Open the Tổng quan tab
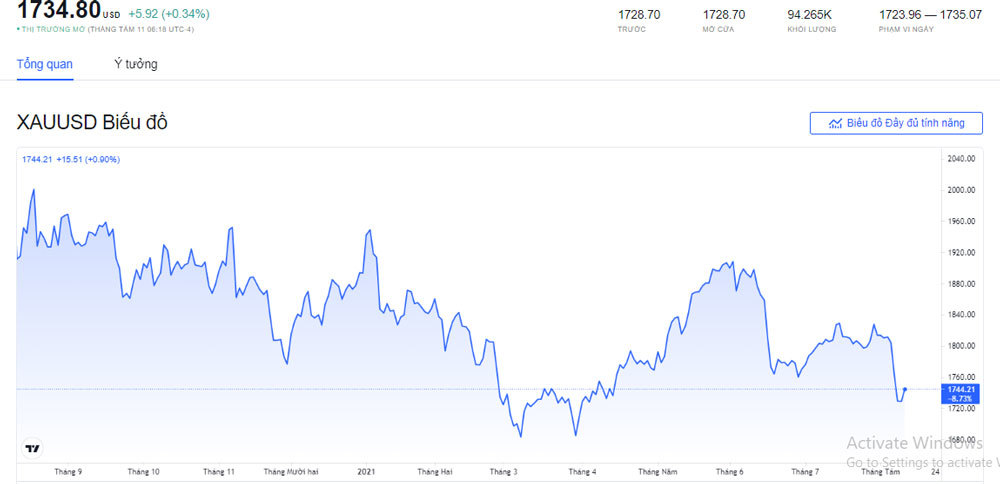 (45, 64)
